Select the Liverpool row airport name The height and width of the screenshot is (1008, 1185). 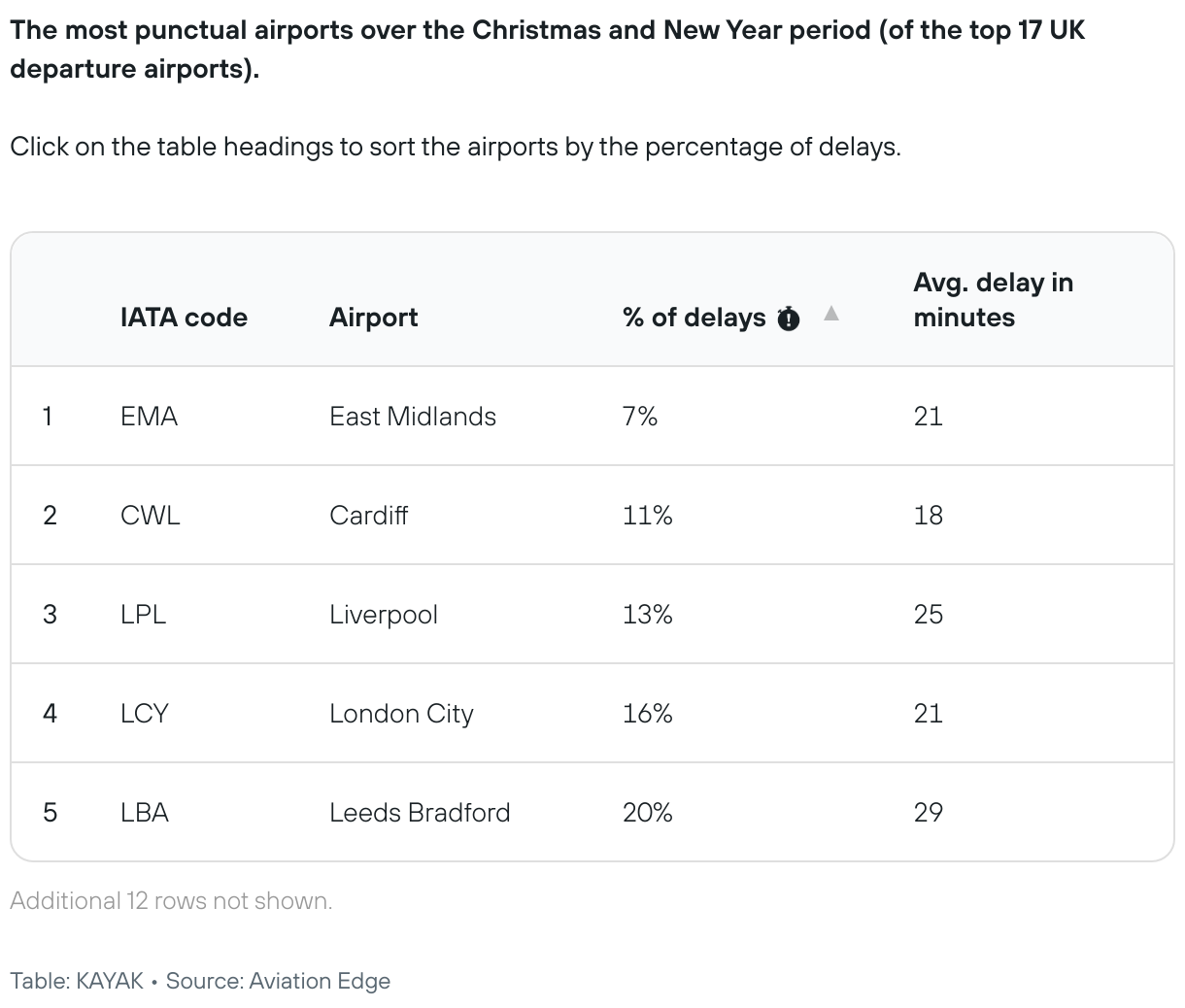click(384, 615)
